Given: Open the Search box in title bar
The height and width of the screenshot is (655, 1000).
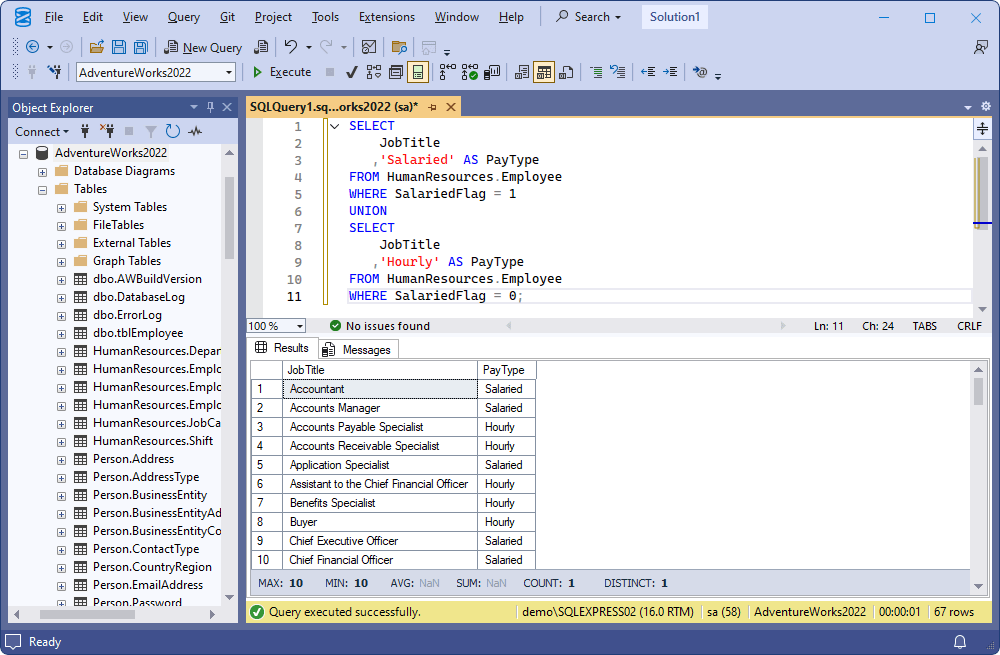Looking at the screenshot, I should (x=588, y=17).
